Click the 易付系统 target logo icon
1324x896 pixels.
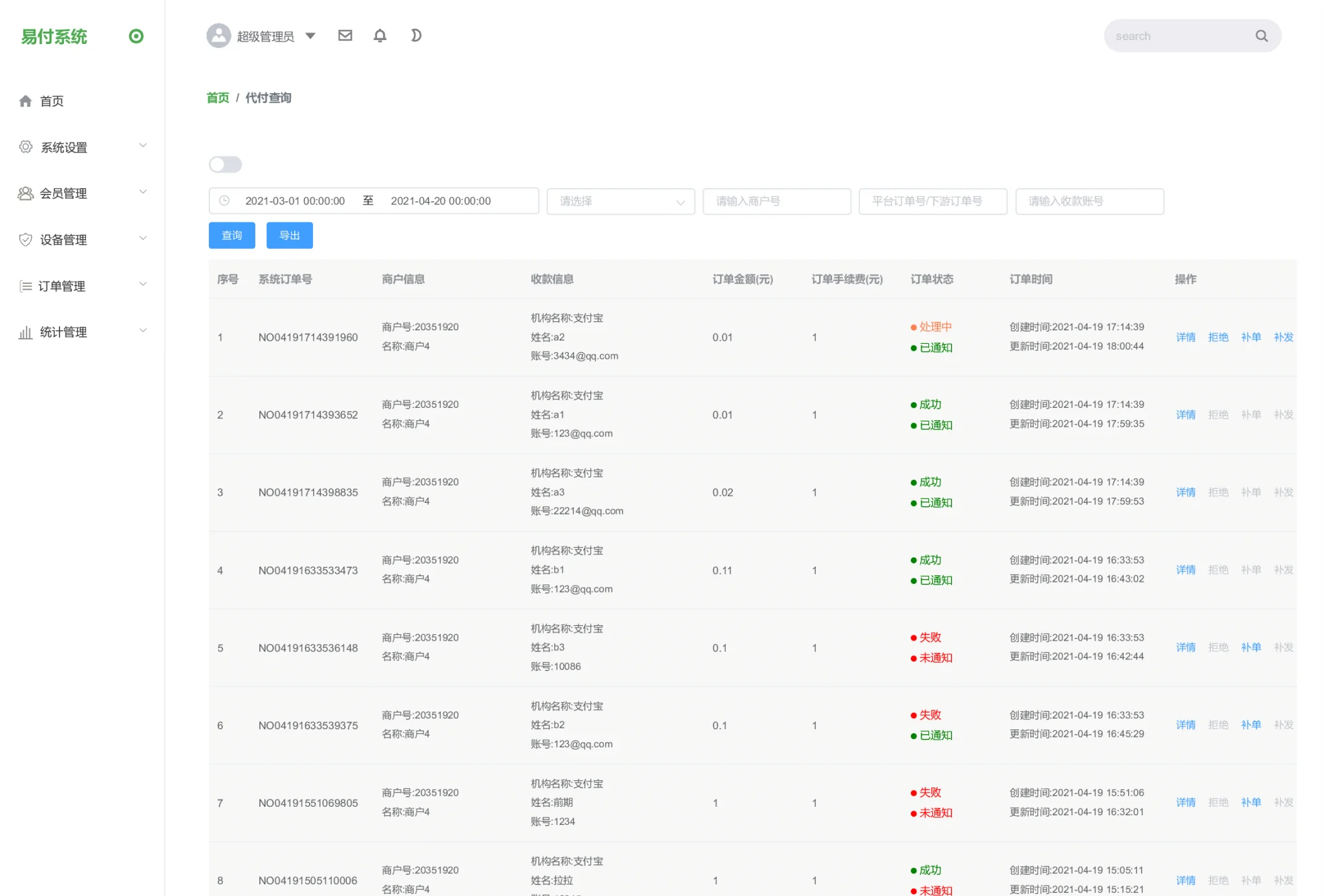pos(136,36)
